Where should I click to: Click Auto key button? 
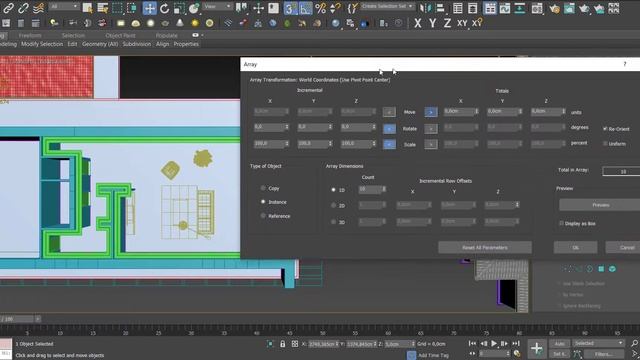559,344
